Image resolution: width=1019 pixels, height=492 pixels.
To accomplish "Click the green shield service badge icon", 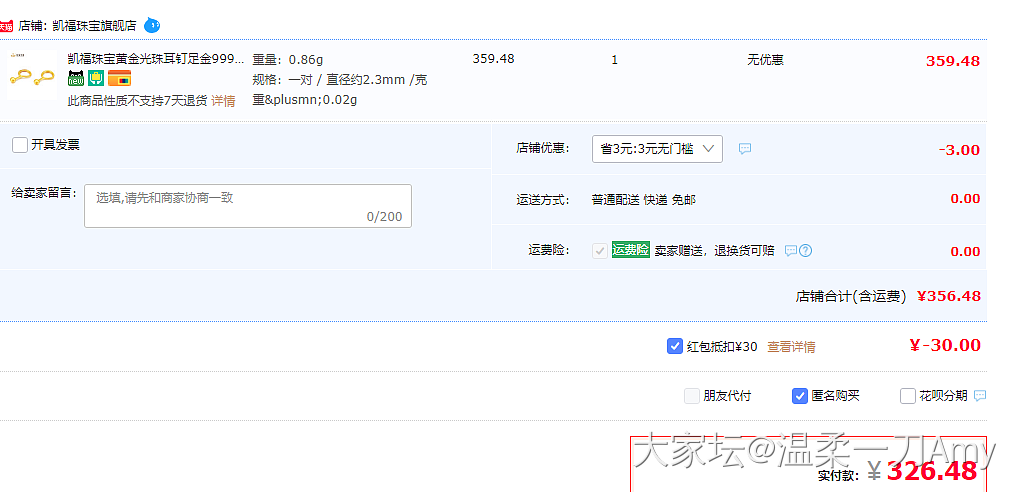I will 96,79.
